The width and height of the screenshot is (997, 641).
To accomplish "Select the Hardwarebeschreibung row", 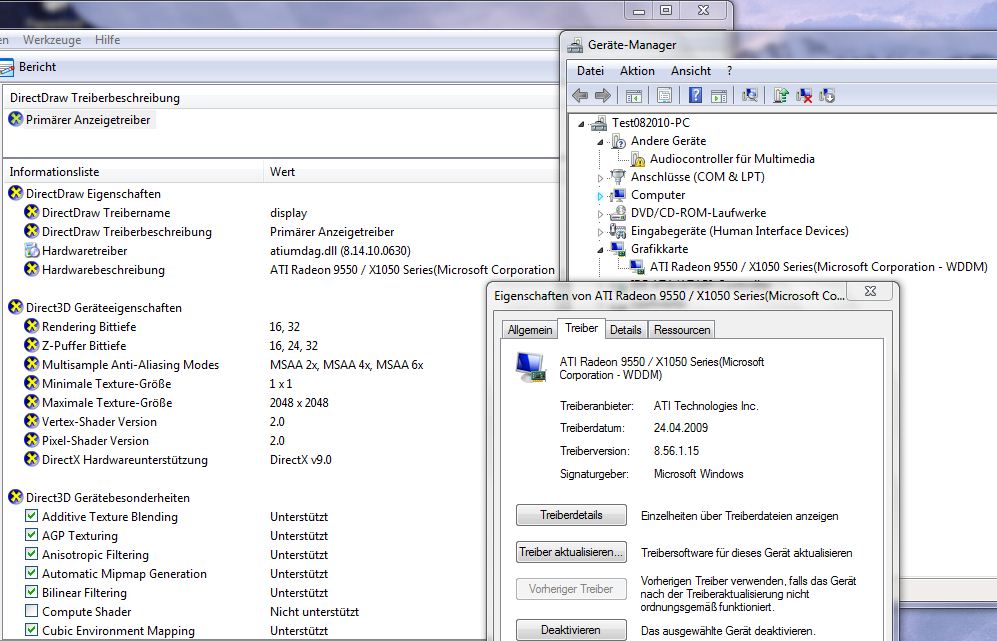I will (x=280, y=270).
